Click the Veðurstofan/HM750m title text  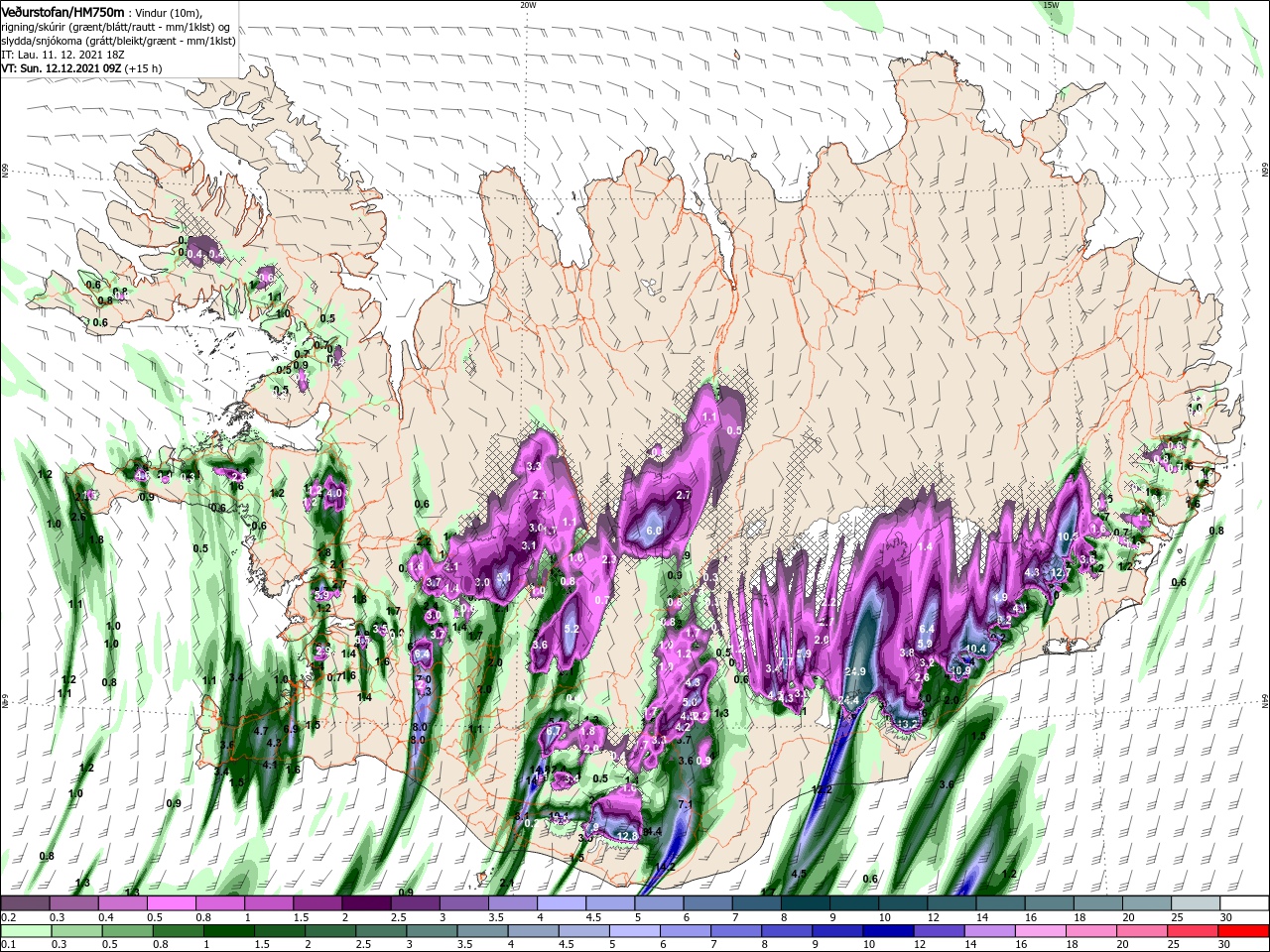tap(63, 12)
